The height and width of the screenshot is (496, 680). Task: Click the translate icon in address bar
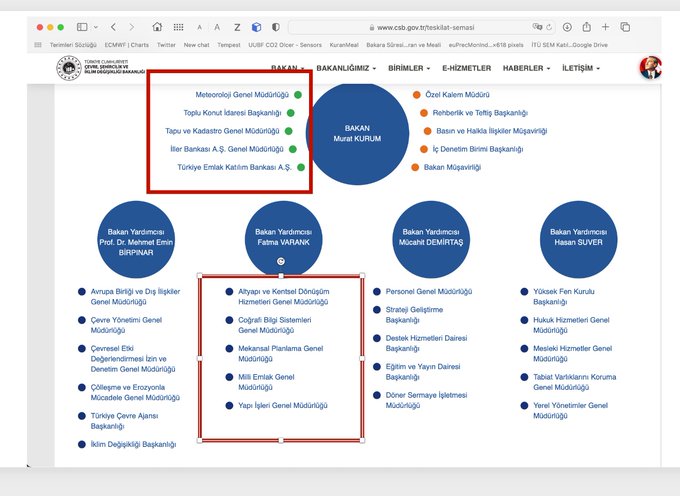pyautogui.click(x=537, y=27)
